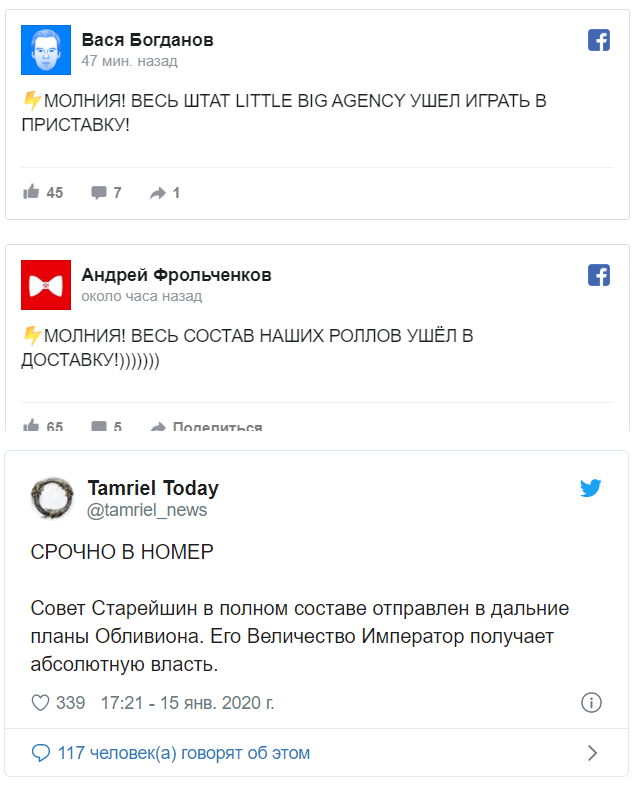Viewport: 635px width, 785px height.
Task: Click Вася Богданов's avatar picture
Action: [x=46, y=50]
